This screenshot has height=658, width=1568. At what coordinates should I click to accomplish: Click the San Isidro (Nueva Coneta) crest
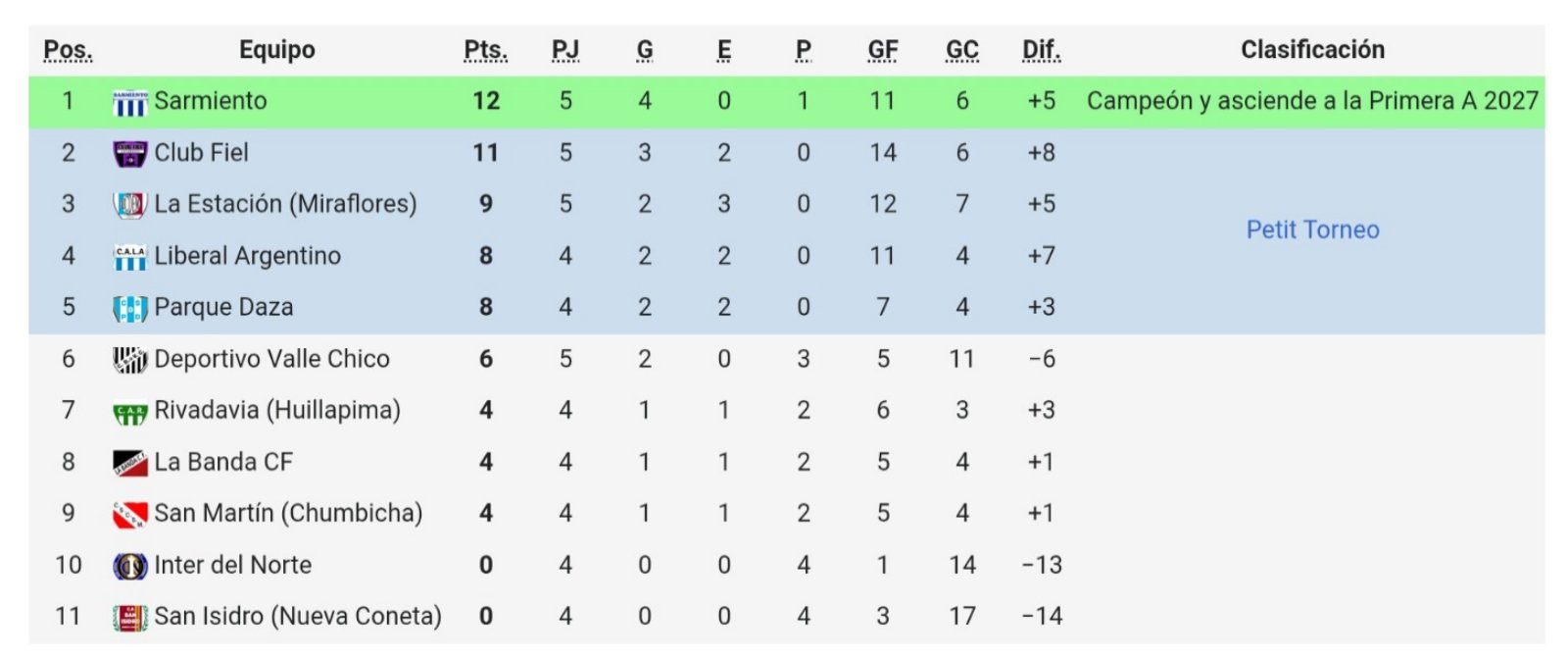130,618
